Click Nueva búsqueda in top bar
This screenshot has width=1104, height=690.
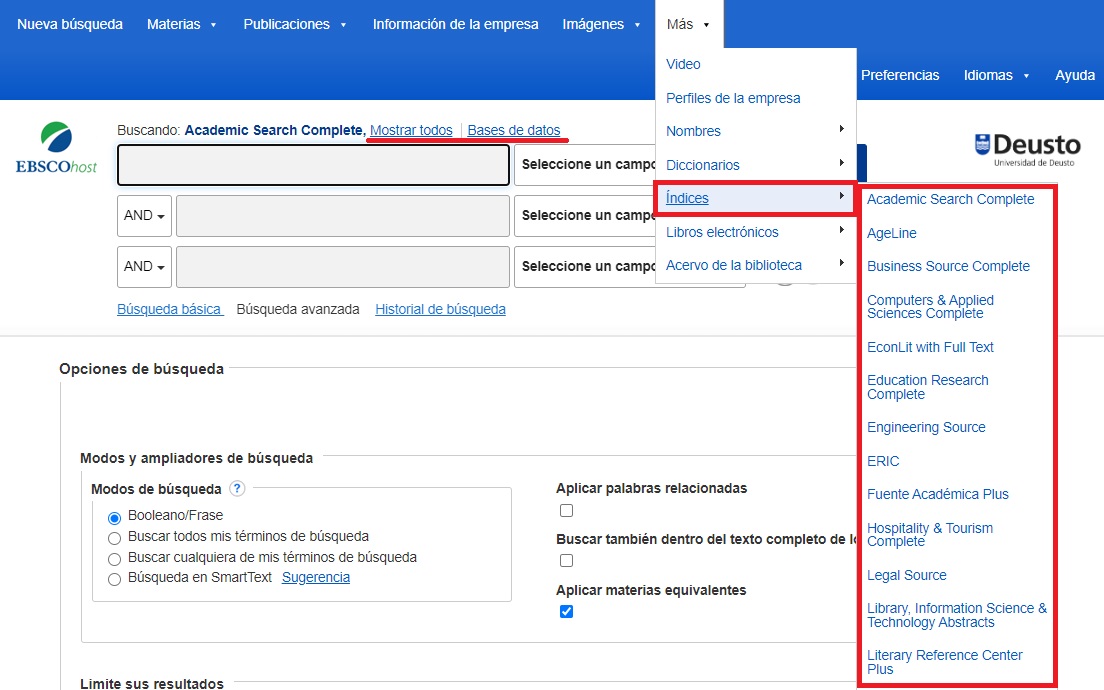(x=70, y=24)
